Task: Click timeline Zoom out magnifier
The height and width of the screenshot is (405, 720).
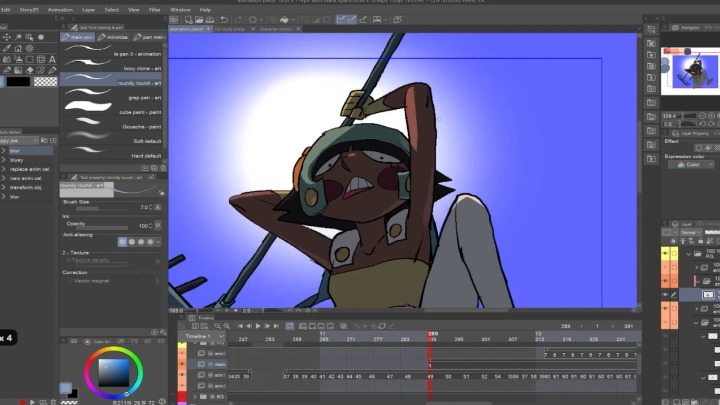Action: point(217,326)
